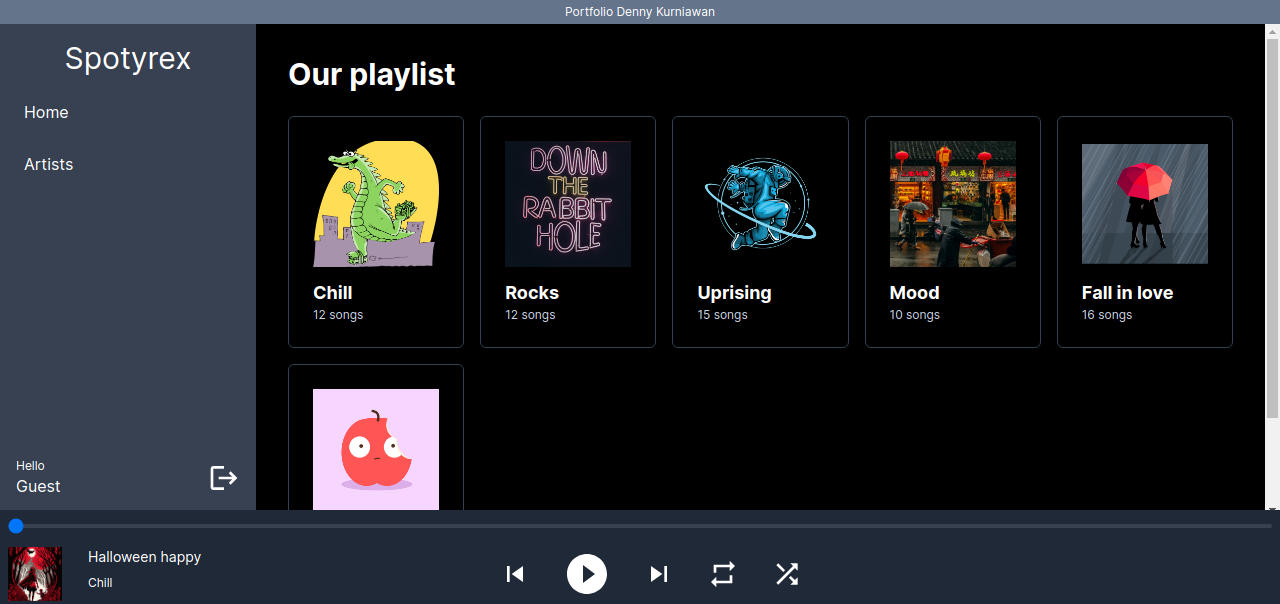Viewport: 1280px width, 604px height.
Task: Click the now-playing album art thumbnail
Action: 35,574
